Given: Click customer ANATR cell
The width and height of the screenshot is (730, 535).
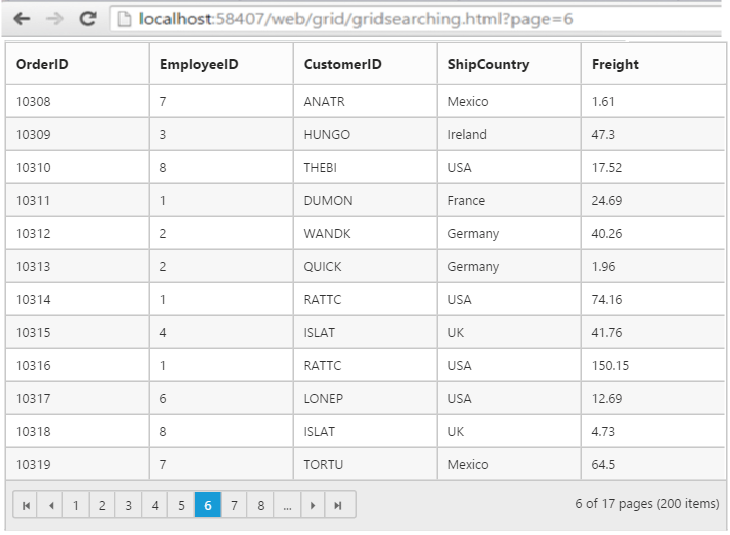Looking at the screenshot, I should pyautogui.click(x=365, y=101).
